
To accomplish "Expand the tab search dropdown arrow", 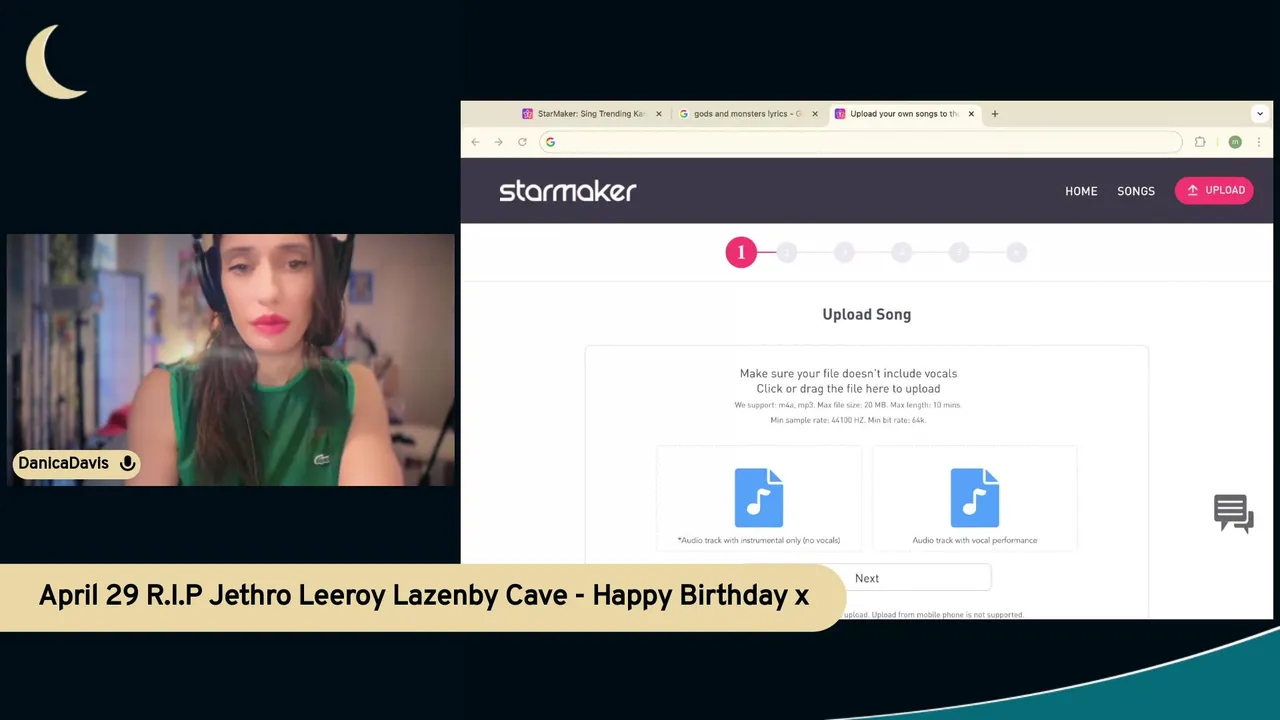I will coord(1260,114).
